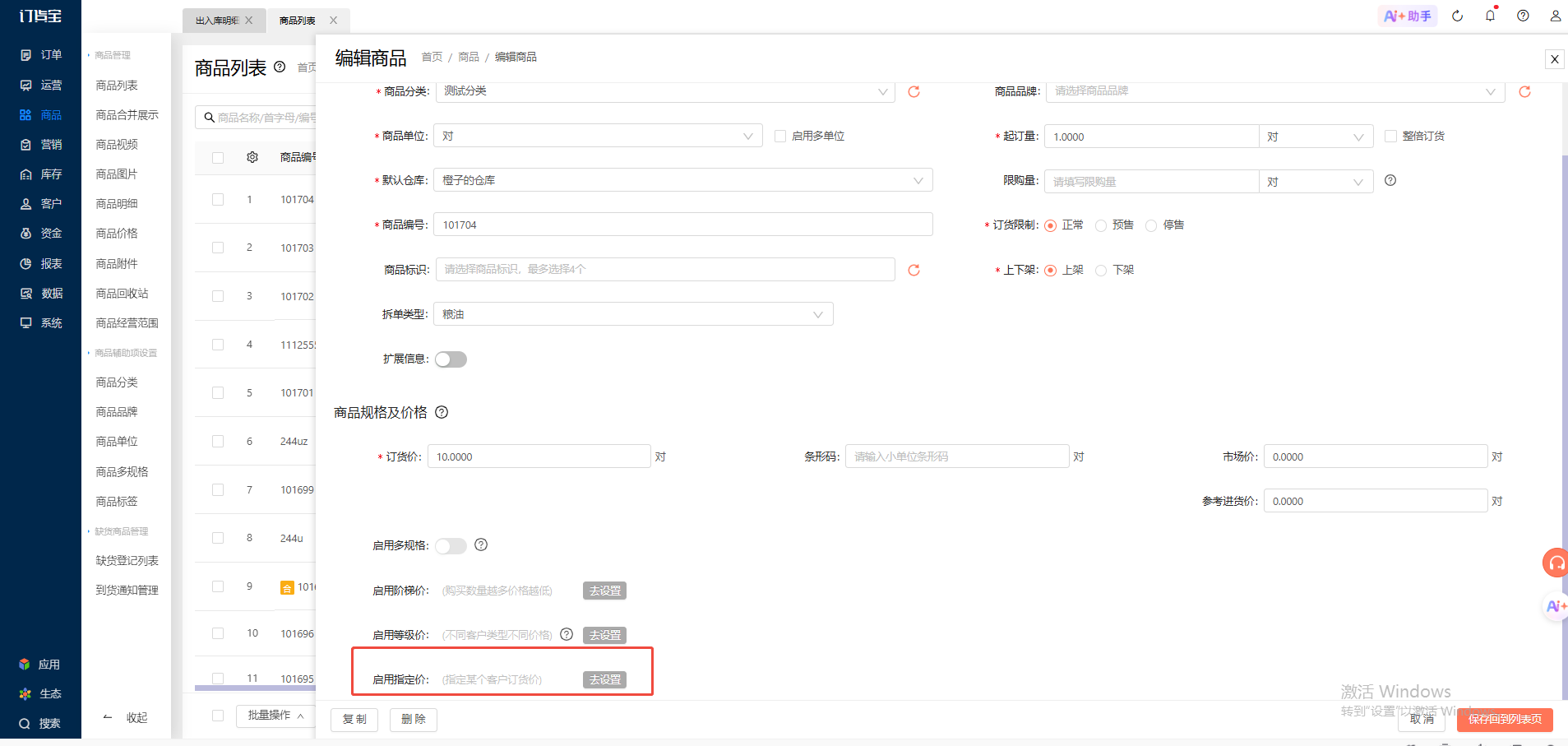
Task: Show help icon beside 启用多规格
Action: pos(481,544)
